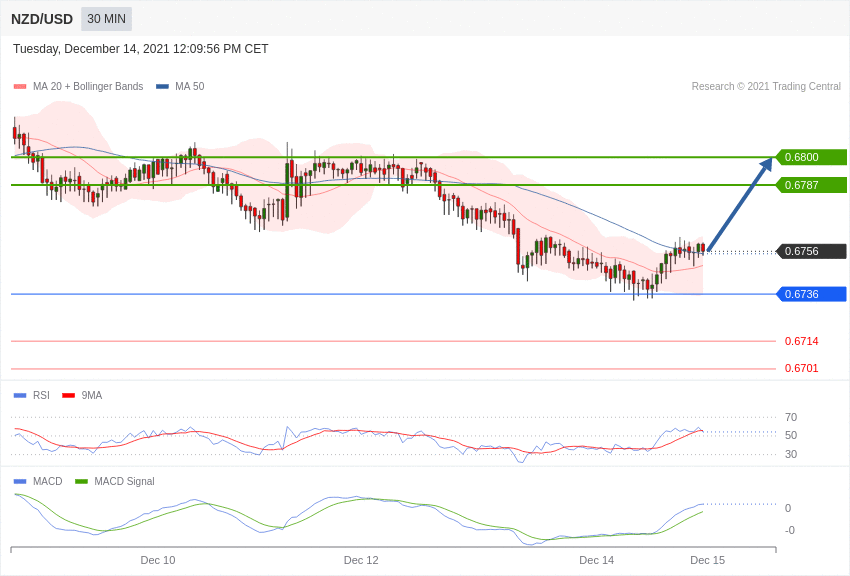Viewport: 850px width, 576px height.
Task: Click the MACD axis value -0
Action: point(790,530)
